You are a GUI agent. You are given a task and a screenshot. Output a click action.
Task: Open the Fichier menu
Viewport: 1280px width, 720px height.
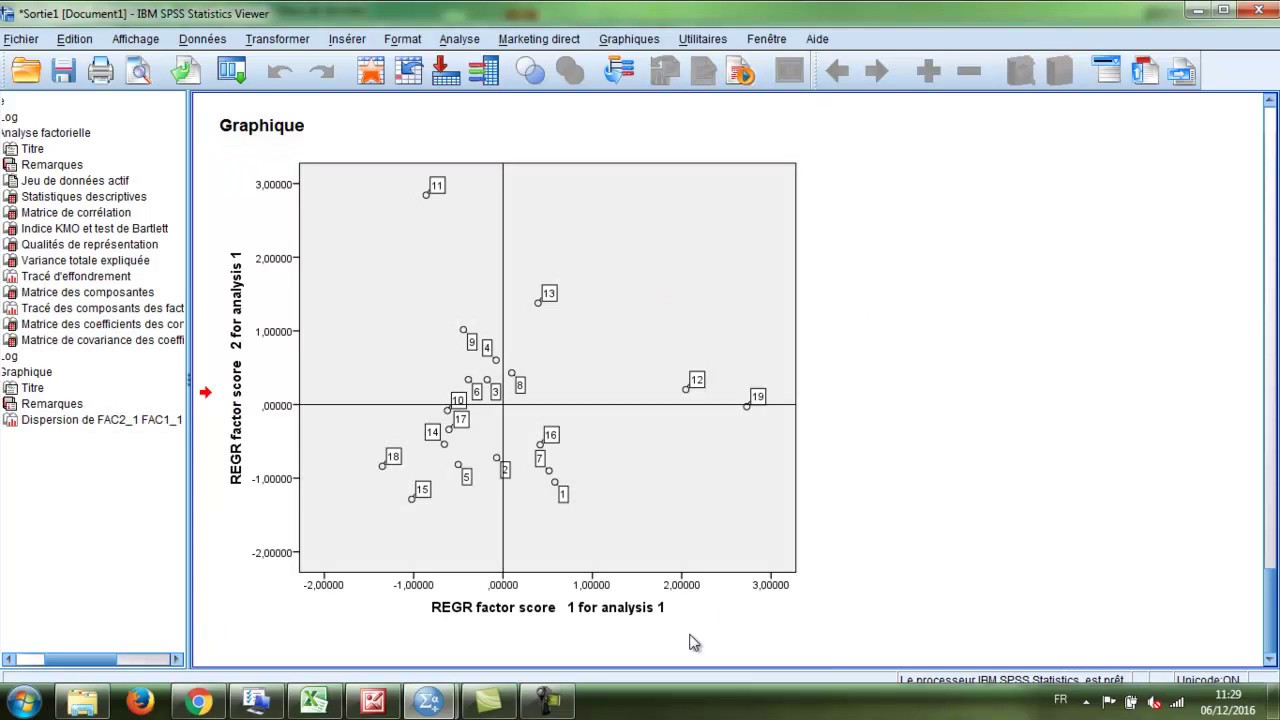click(21, 39)
